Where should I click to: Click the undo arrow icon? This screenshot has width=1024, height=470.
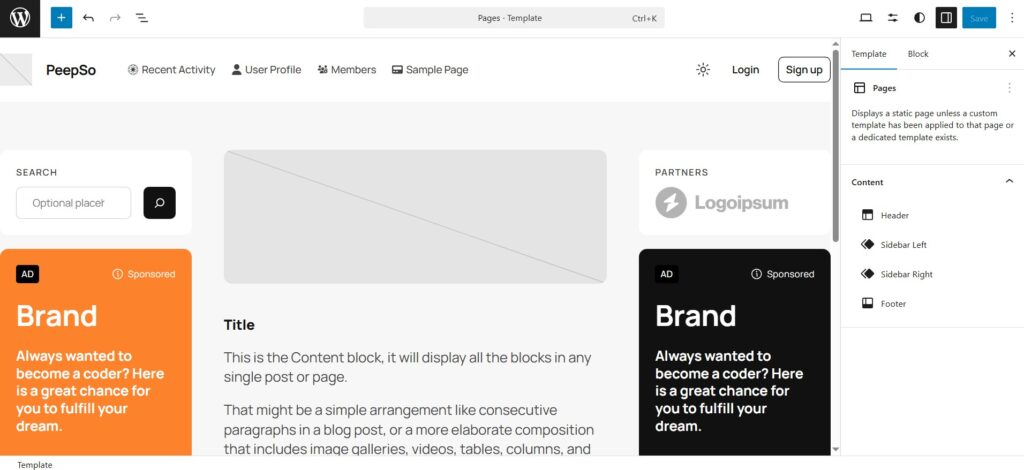click(89, 18)
